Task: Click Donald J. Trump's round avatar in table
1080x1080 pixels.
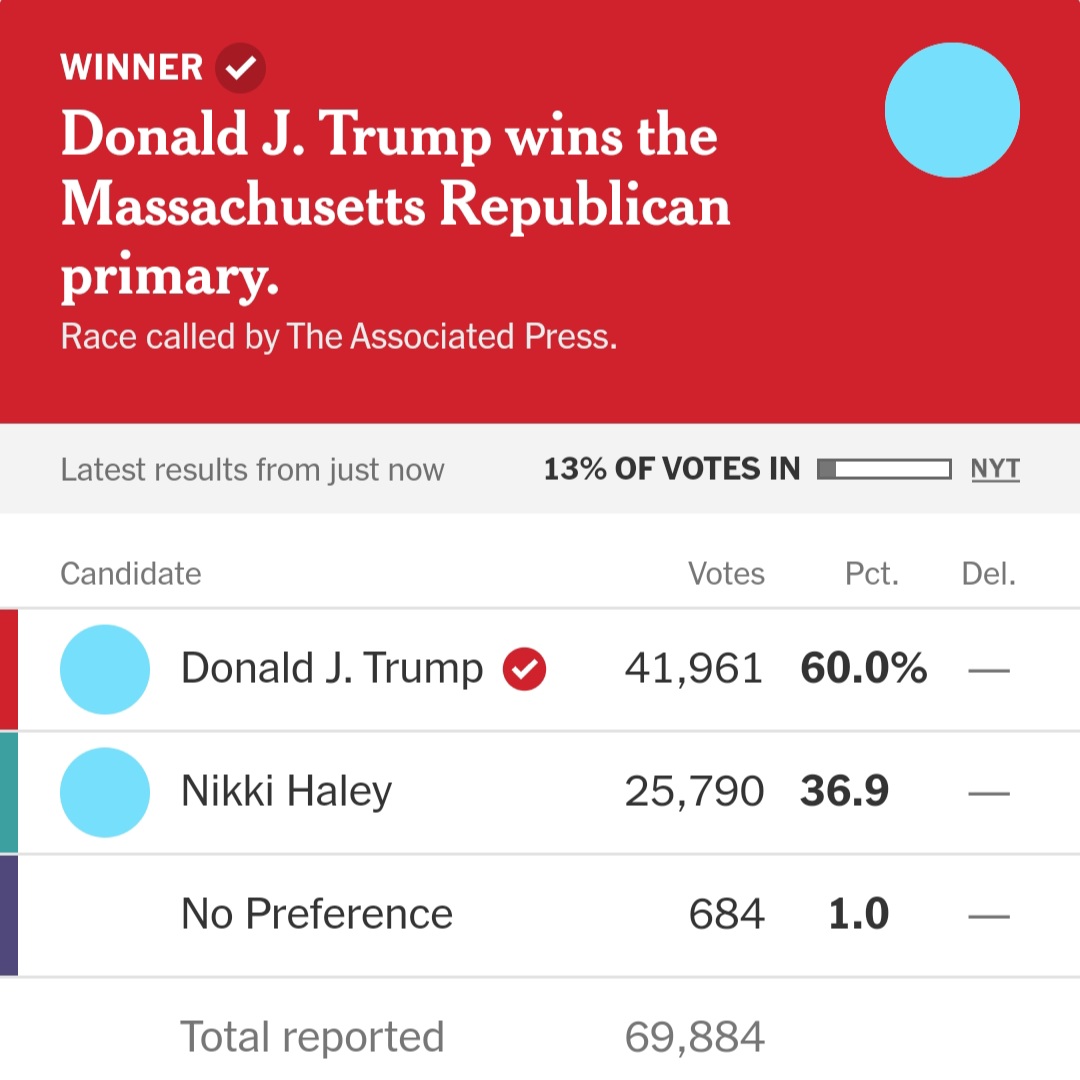Action: tap(105, 669)
